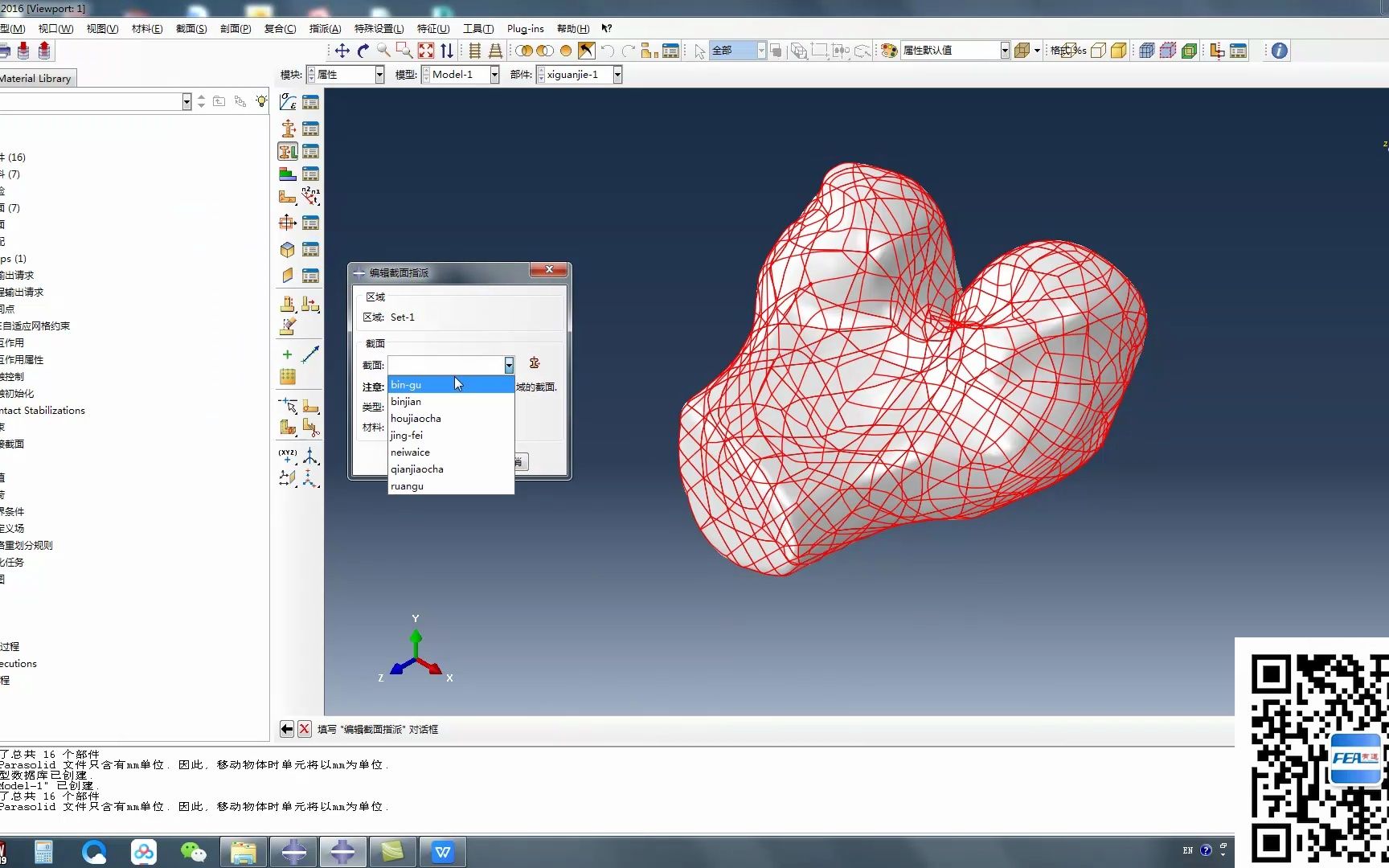Click the Create Stringer icon
The height and width of the screenshot is (868, 1389).
point(288,276)
